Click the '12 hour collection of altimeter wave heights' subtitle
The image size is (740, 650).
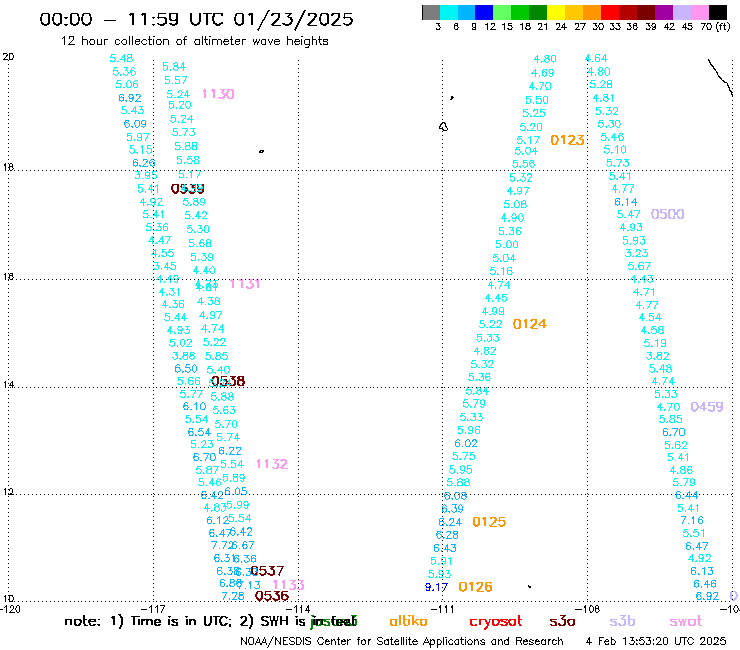194,41
